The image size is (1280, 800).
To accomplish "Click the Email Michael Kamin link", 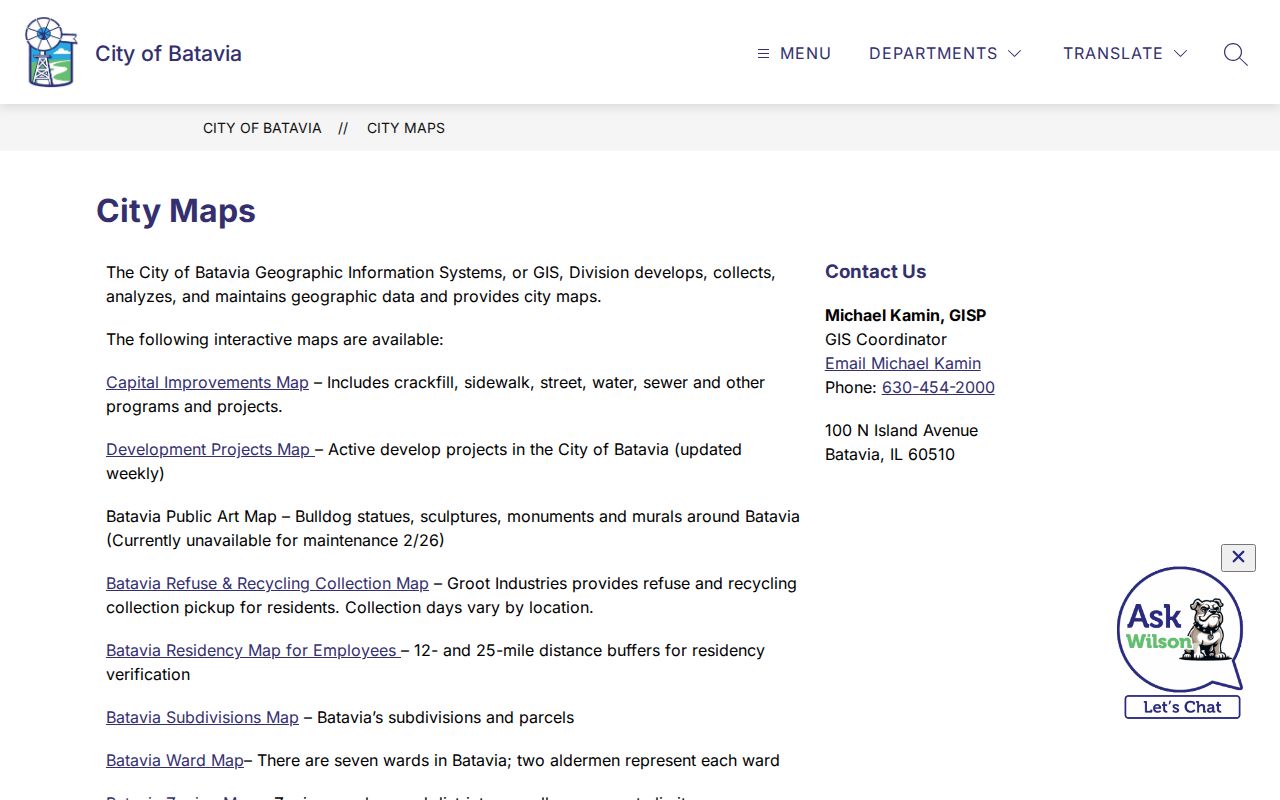I will tap(903, 364).
